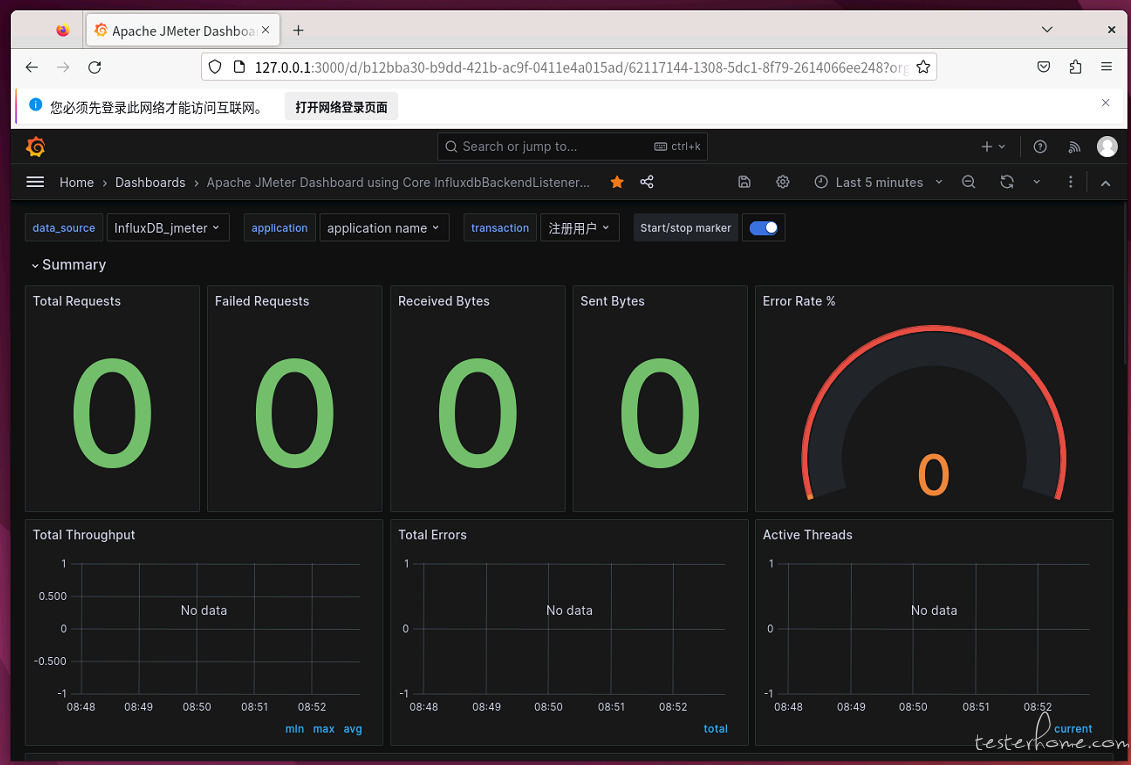
Task: Click the Grafana logo icon
Action: 35,147
